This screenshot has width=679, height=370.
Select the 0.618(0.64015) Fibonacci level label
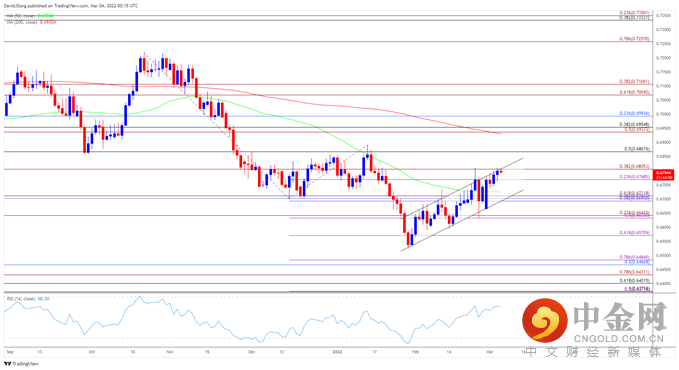[634, 280]
